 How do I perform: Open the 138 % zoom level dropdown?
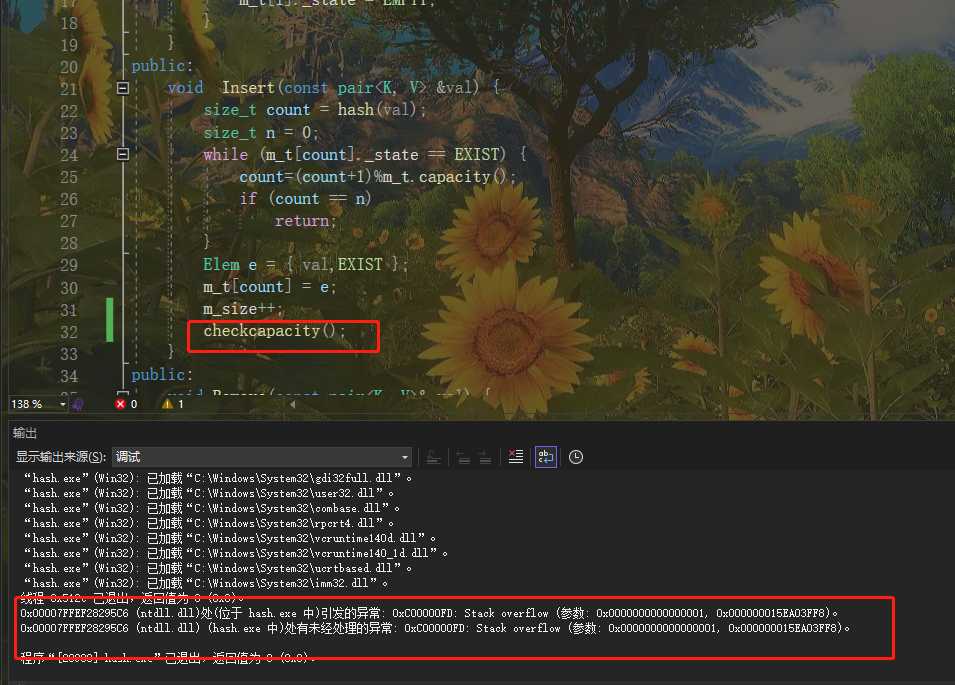coord(63,404)
